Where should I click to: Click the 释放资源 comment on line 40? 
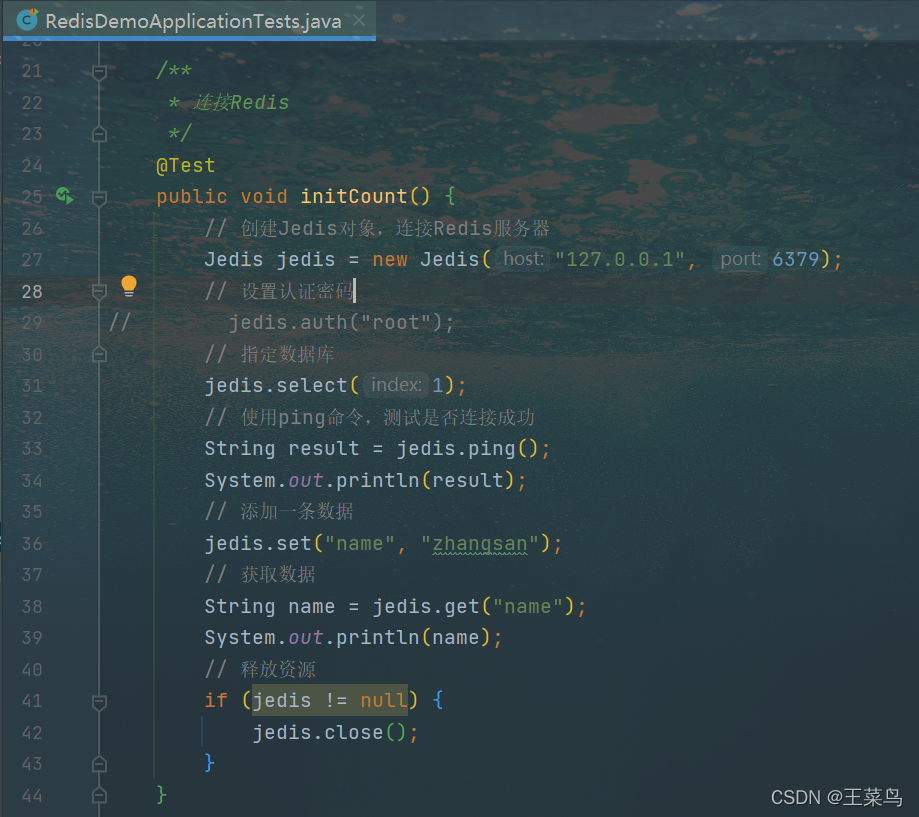260,669
